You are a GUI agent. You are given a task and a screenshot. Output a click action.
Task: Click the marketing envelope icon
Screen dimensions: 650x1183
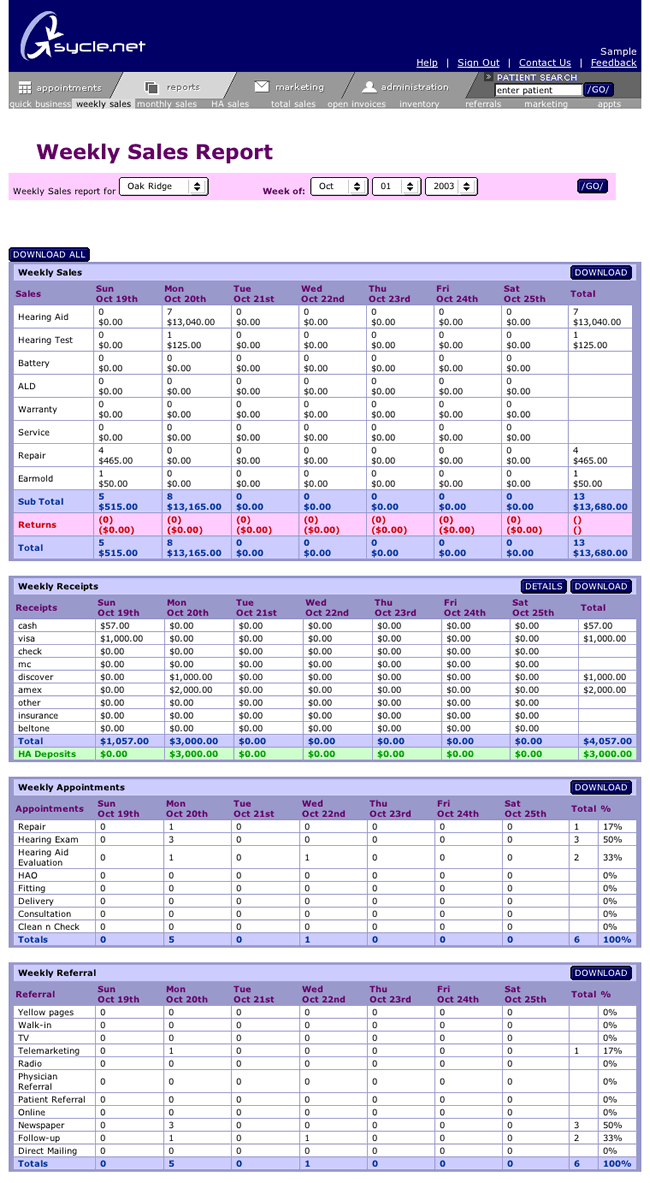[261, 87]
